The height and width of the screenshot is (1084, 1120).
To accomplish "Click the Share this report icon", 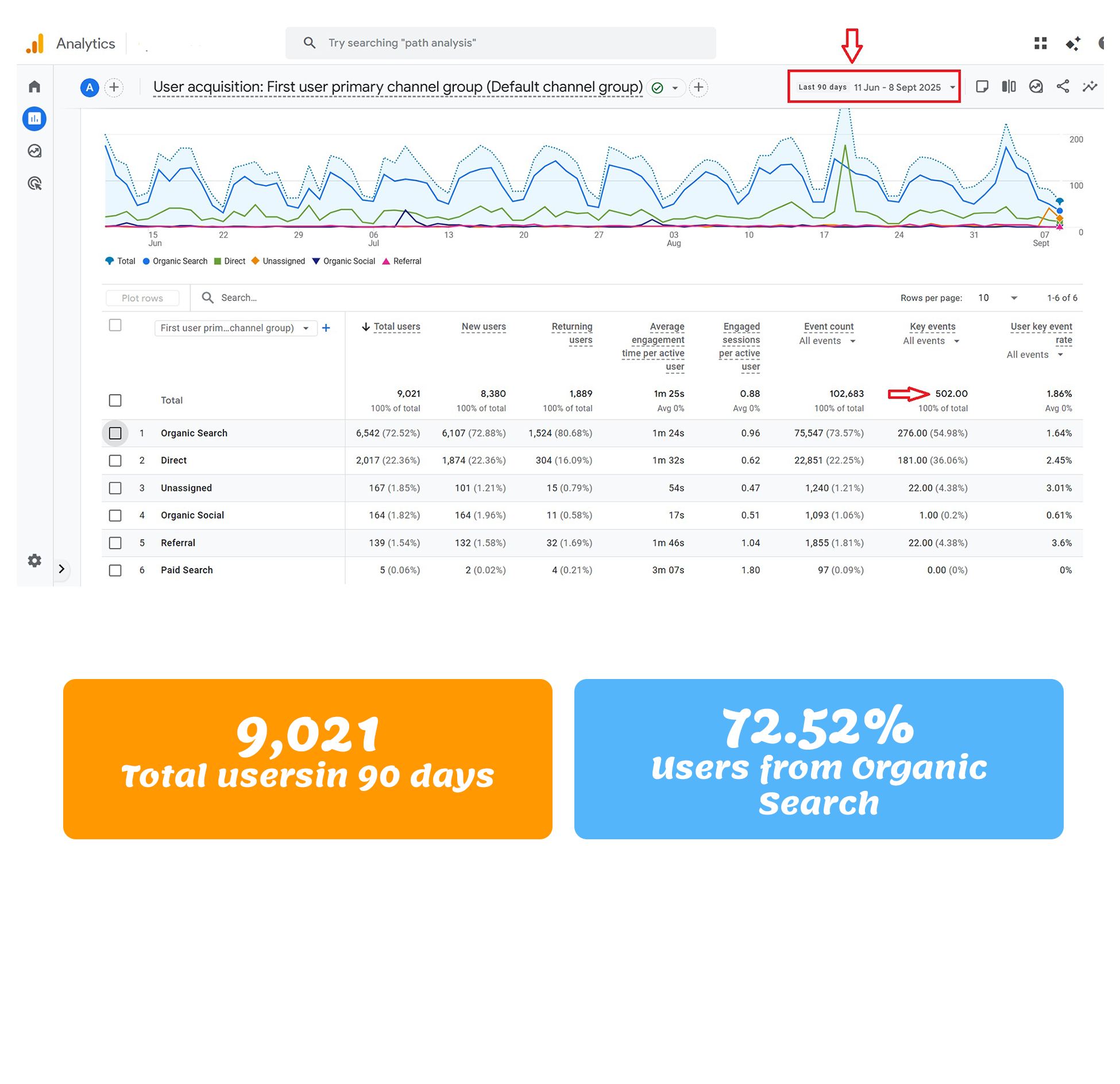I will [1063, 87].
